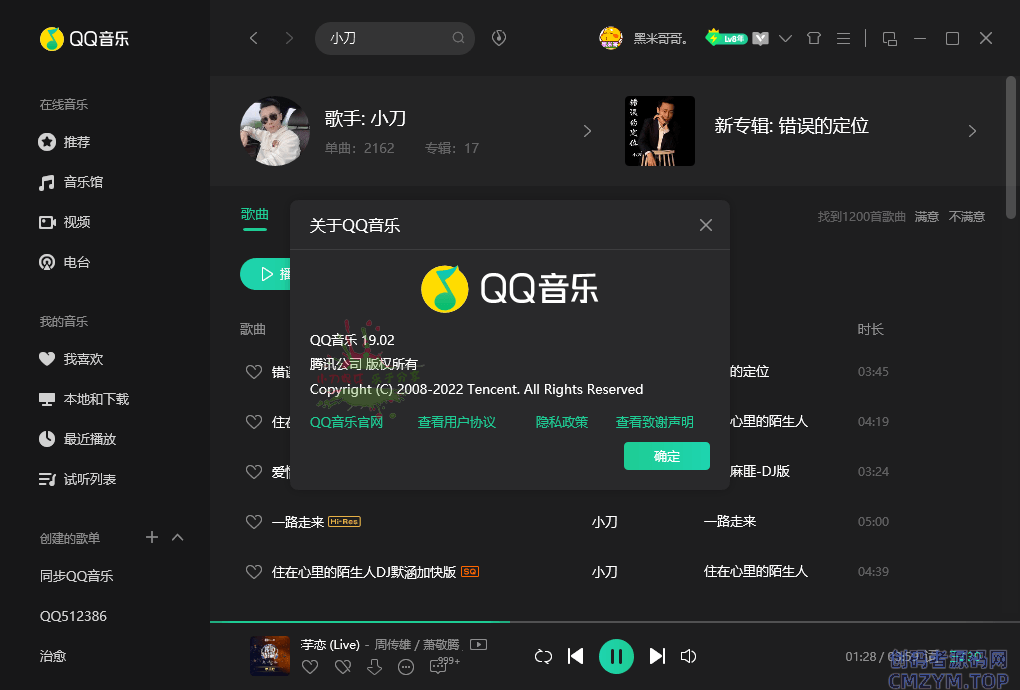Like the song 一路走来 with heart icon
This screenshot has height=690, width=1020.
[254, 522]
